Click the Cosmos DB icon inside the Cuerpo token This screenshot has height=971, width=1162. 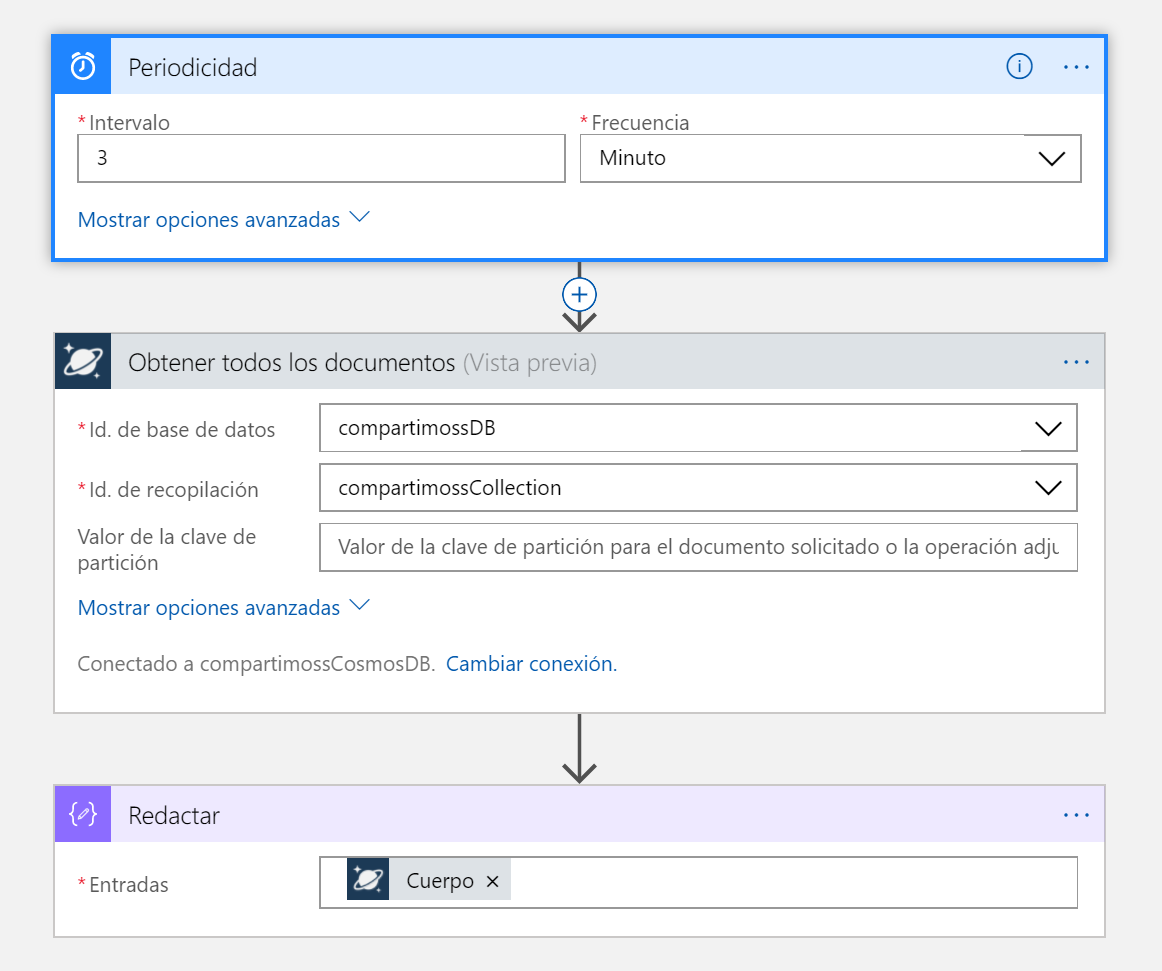click(367, 880)
